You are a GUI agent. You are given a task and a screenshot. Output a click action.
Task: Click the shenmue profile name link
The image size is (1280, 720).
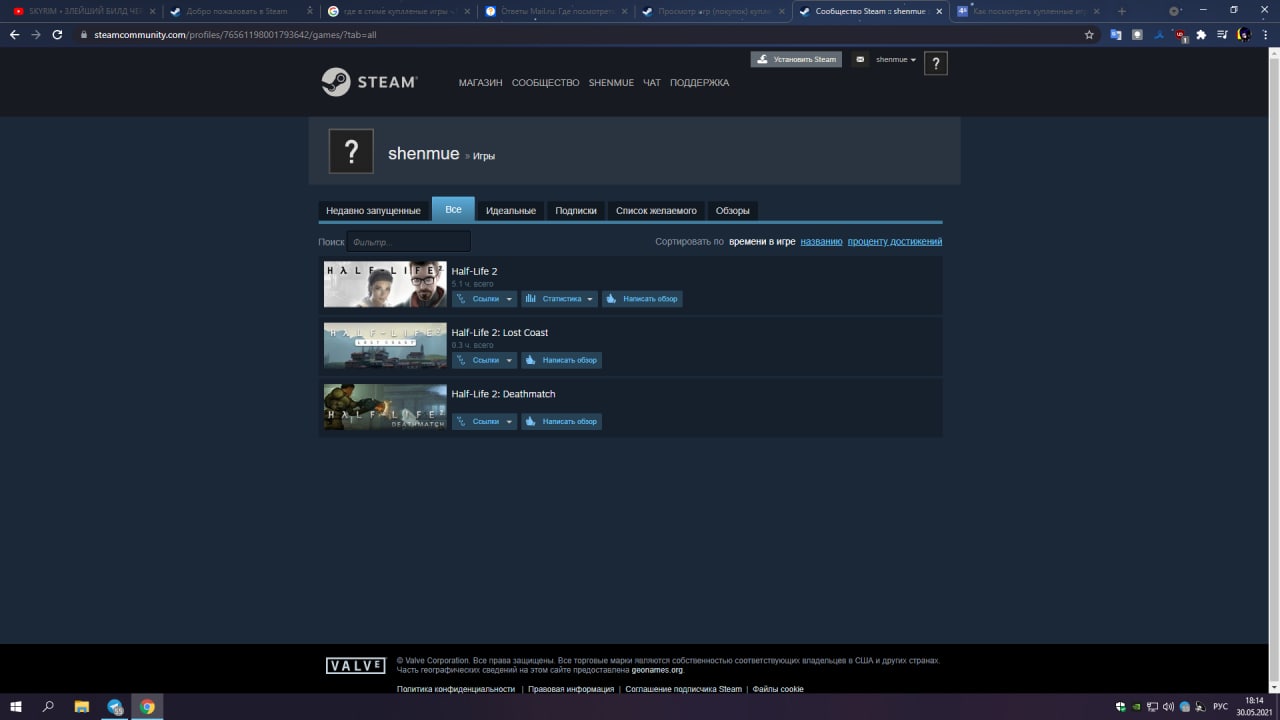(x=423, y=154)
